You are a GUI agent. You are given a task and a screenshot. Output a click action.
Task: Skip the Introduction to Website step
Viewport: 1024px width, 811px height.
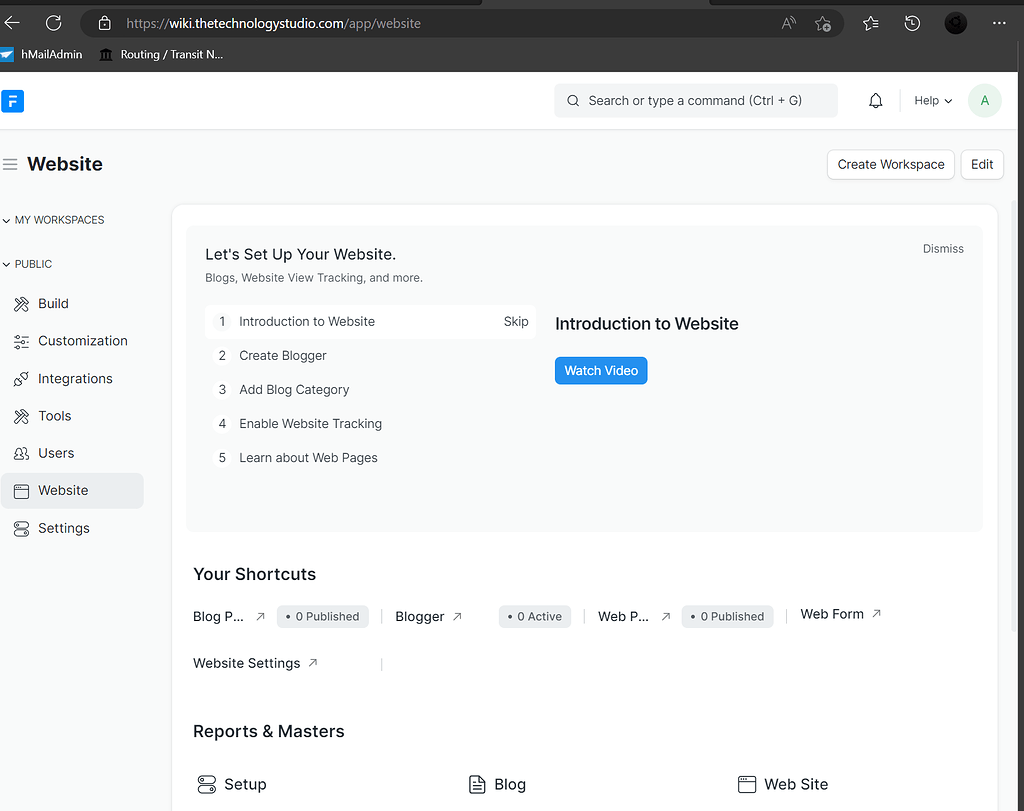[x=516, y=321]
